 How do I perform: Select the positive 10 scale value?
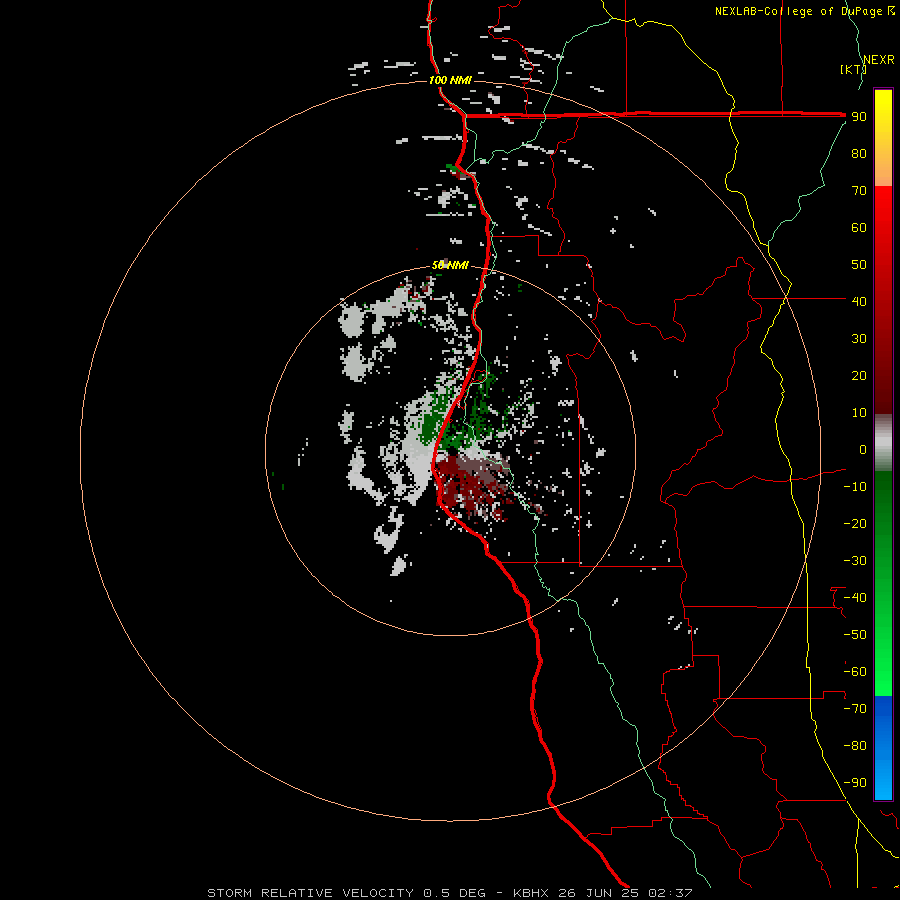coord(859,413)
